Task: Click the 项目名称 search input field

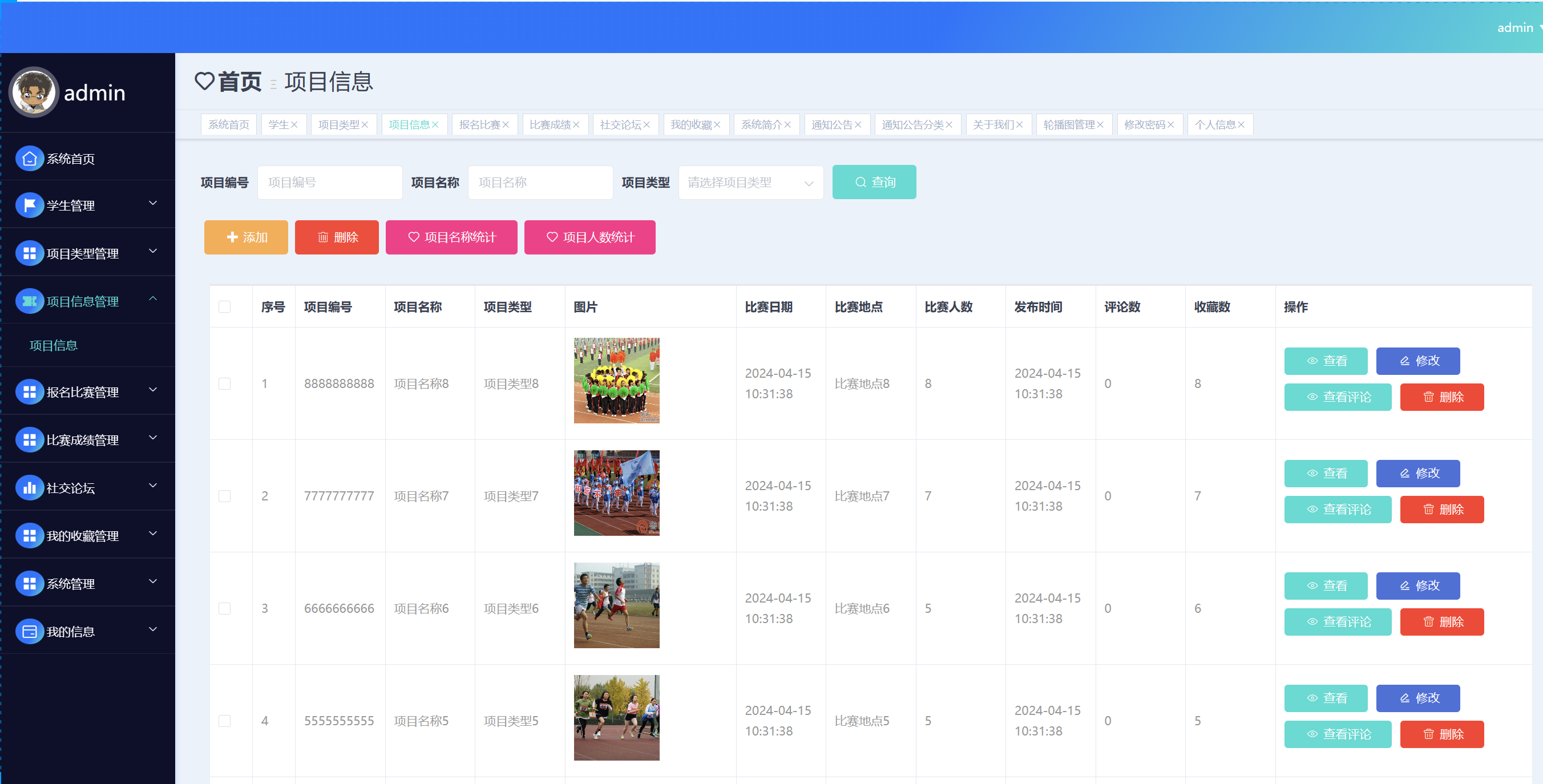Action: click(540, 183)
